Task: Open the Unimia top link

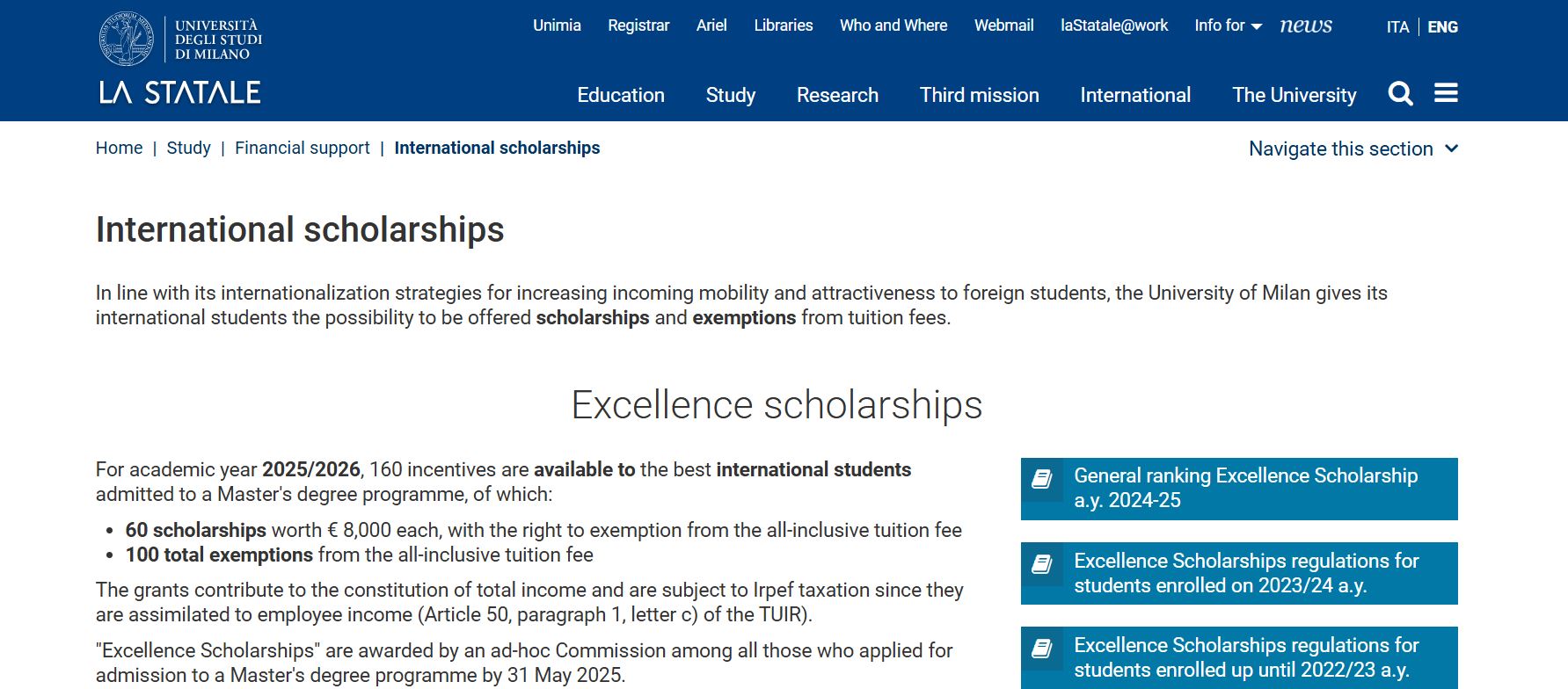Action: (557, 25)
